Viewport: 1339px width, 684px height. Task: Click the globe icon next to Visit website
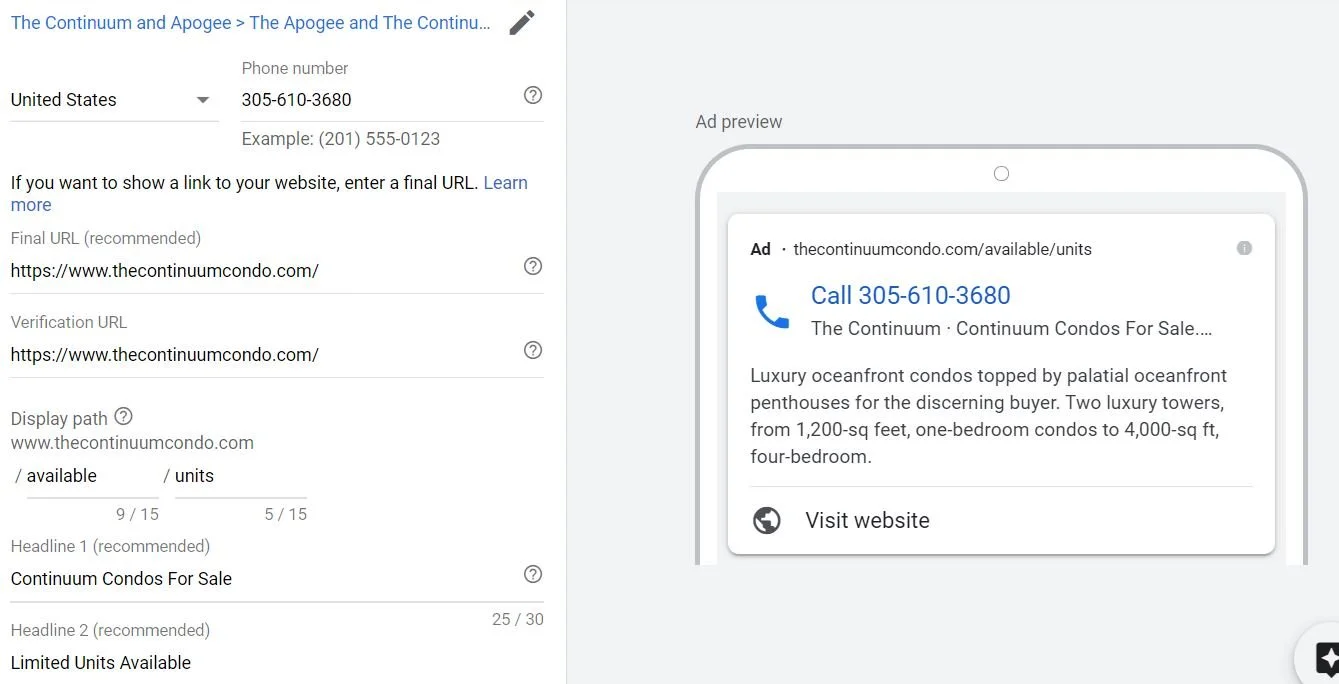pos(767,520)
